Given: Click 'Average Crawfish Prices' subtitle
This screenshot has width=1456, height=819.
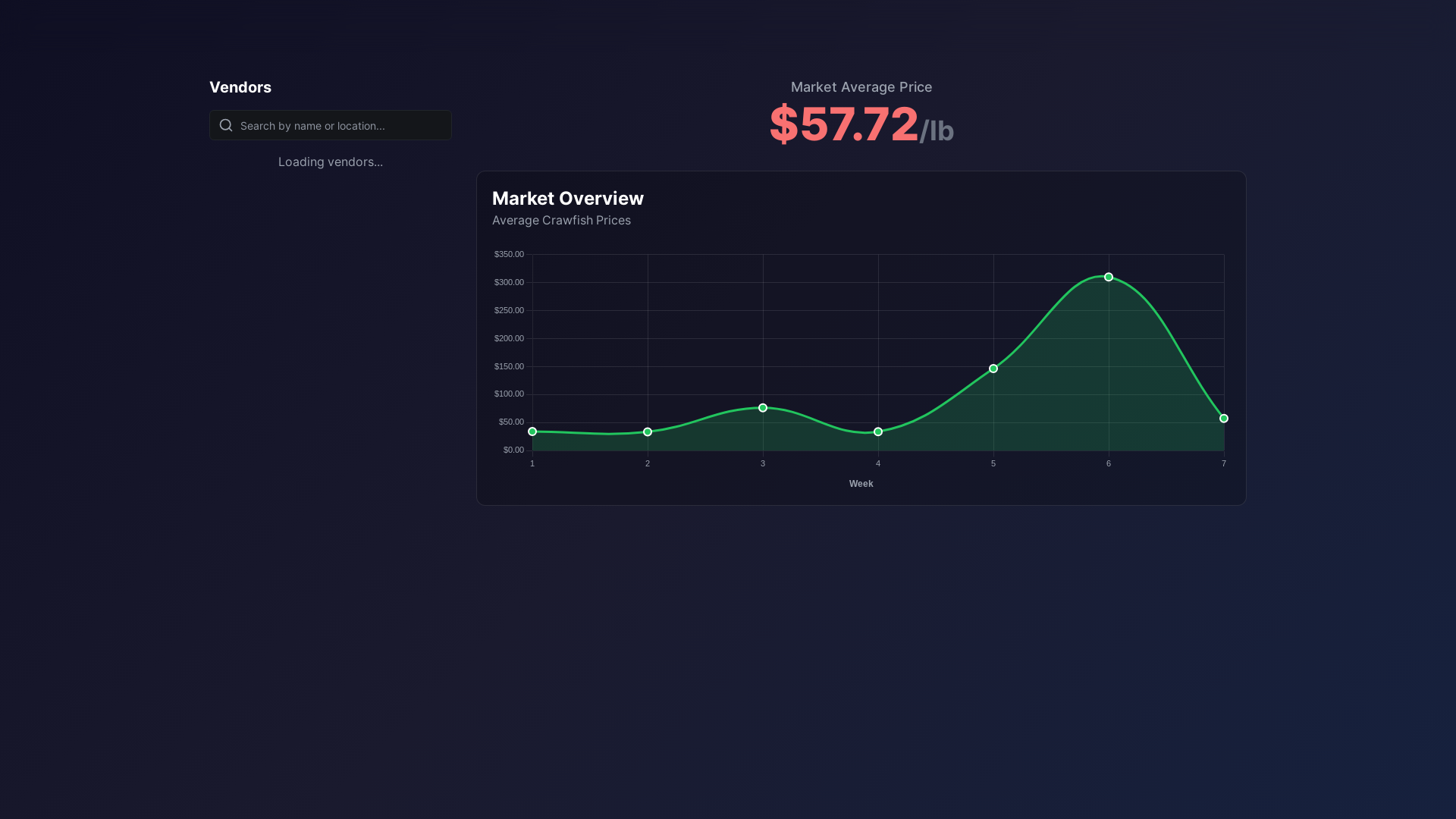Looking at the screenshot, I should click(561, 220).
